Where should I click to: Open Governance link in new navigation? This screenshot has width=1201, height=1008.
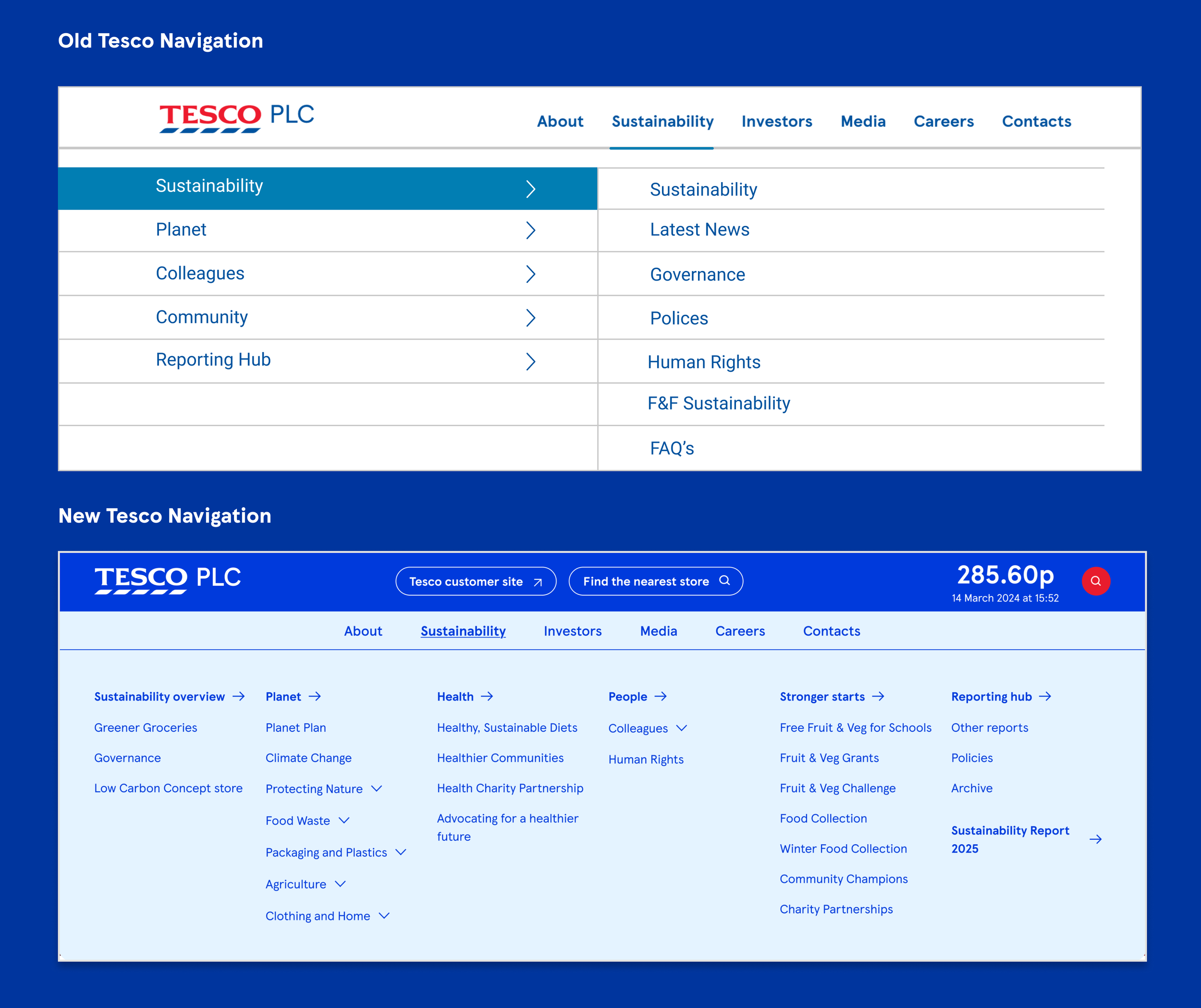[127, 758]
